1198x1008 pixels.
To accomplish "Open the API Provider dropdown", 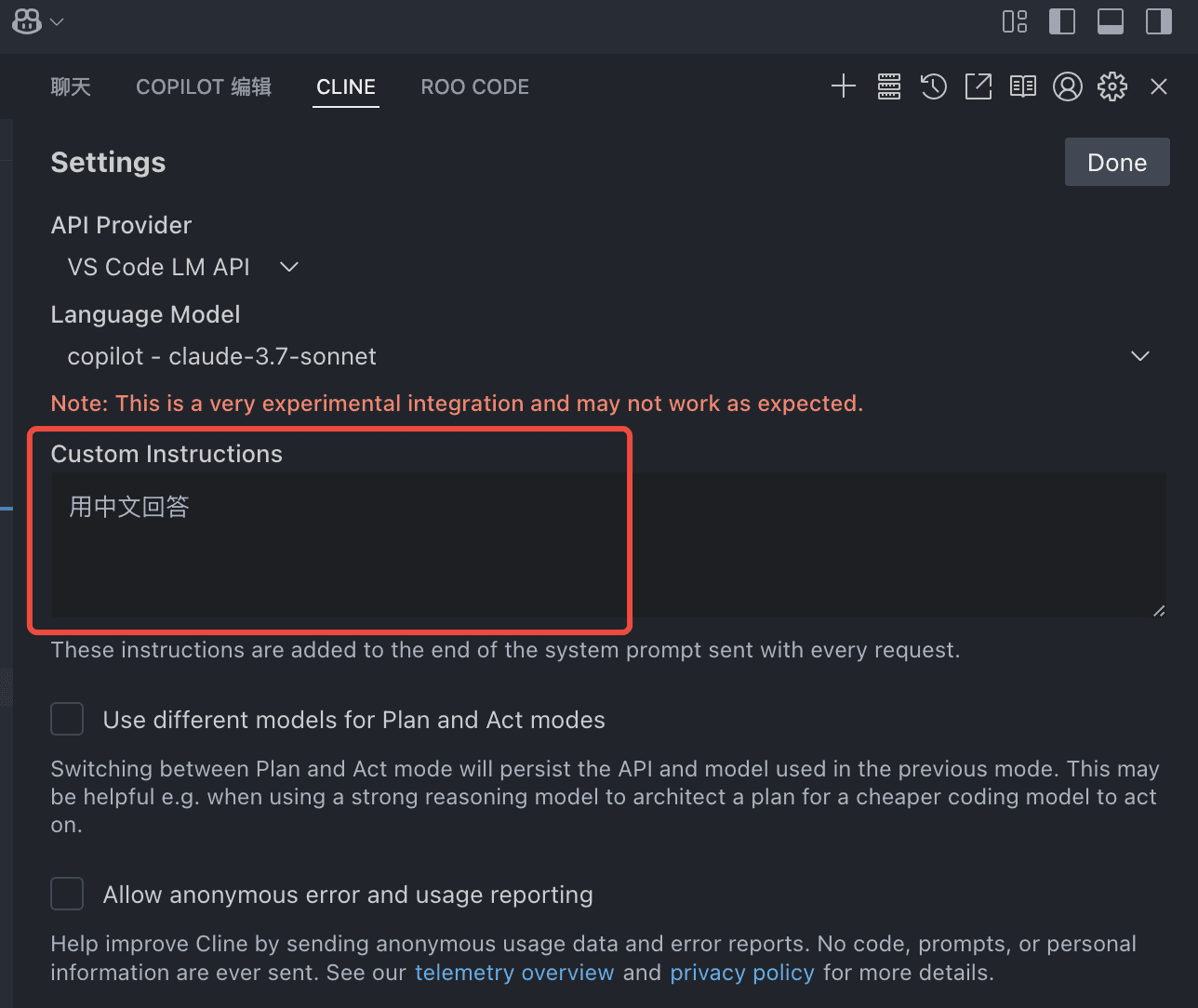I will (x=182, y=267).
